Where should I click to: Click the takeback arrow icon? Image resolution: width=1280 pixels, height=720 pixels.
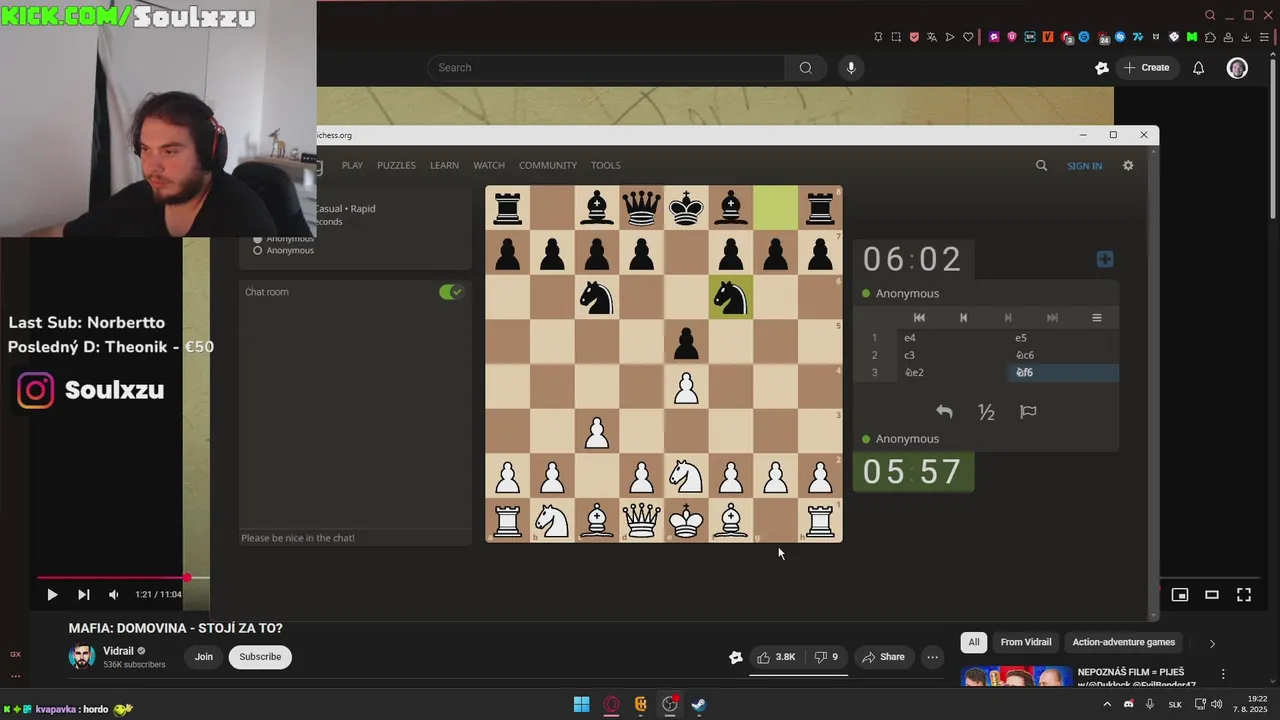click(944, 412)
